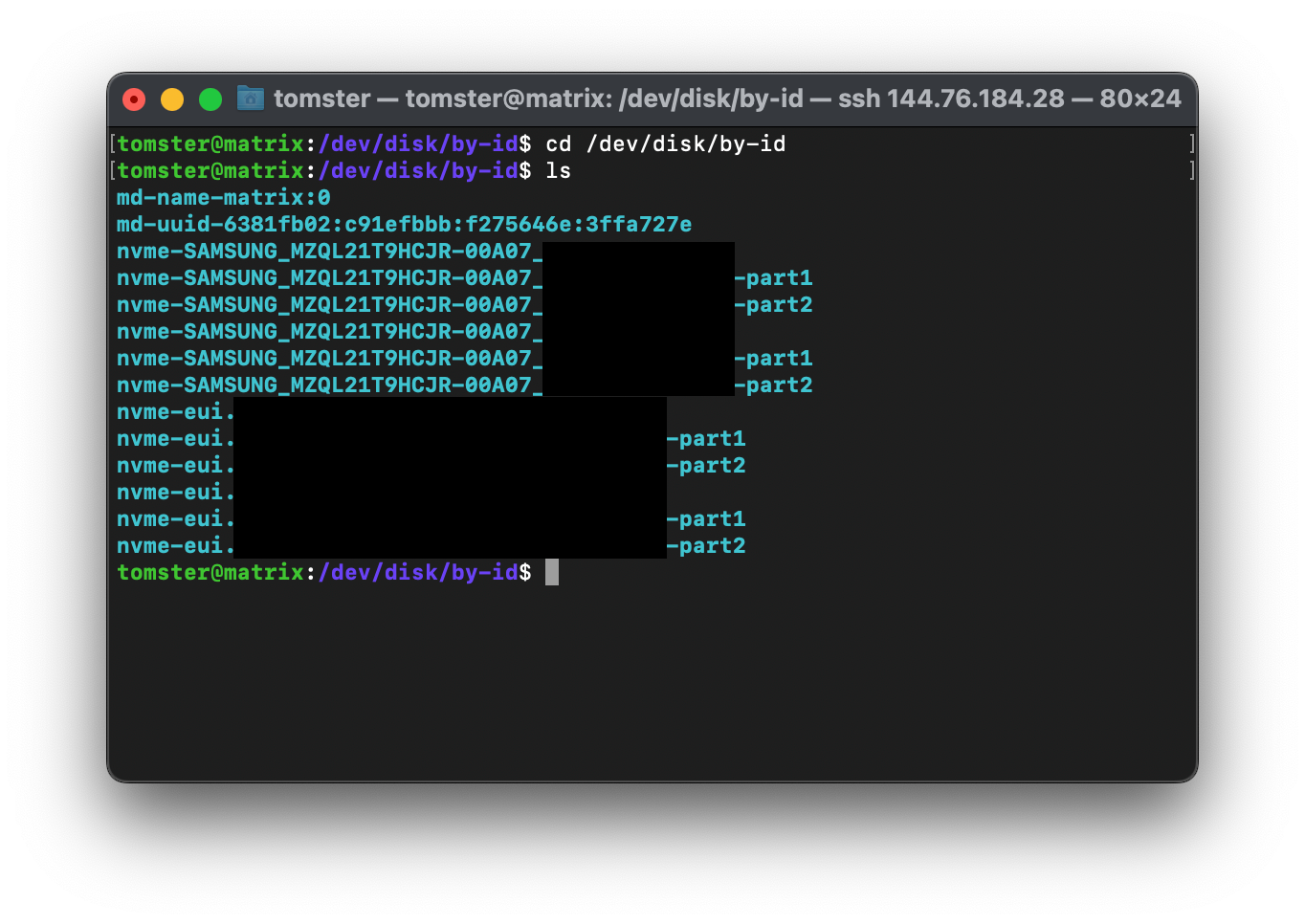Close the terminal window with red button
The width and height of the screenshot is (1305, 924).
click(x=134, y=99)
